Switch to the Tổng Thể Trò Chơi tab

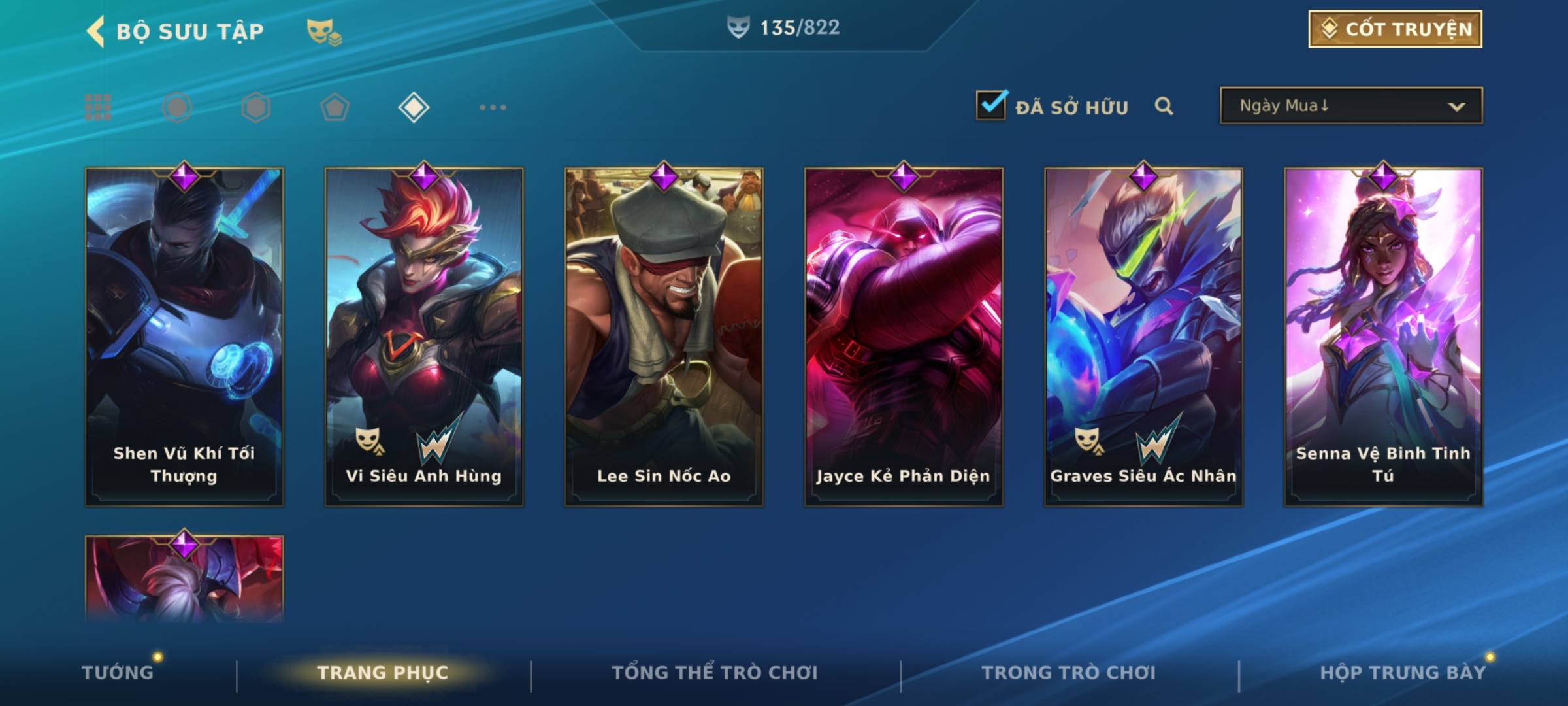coord(715,672)
